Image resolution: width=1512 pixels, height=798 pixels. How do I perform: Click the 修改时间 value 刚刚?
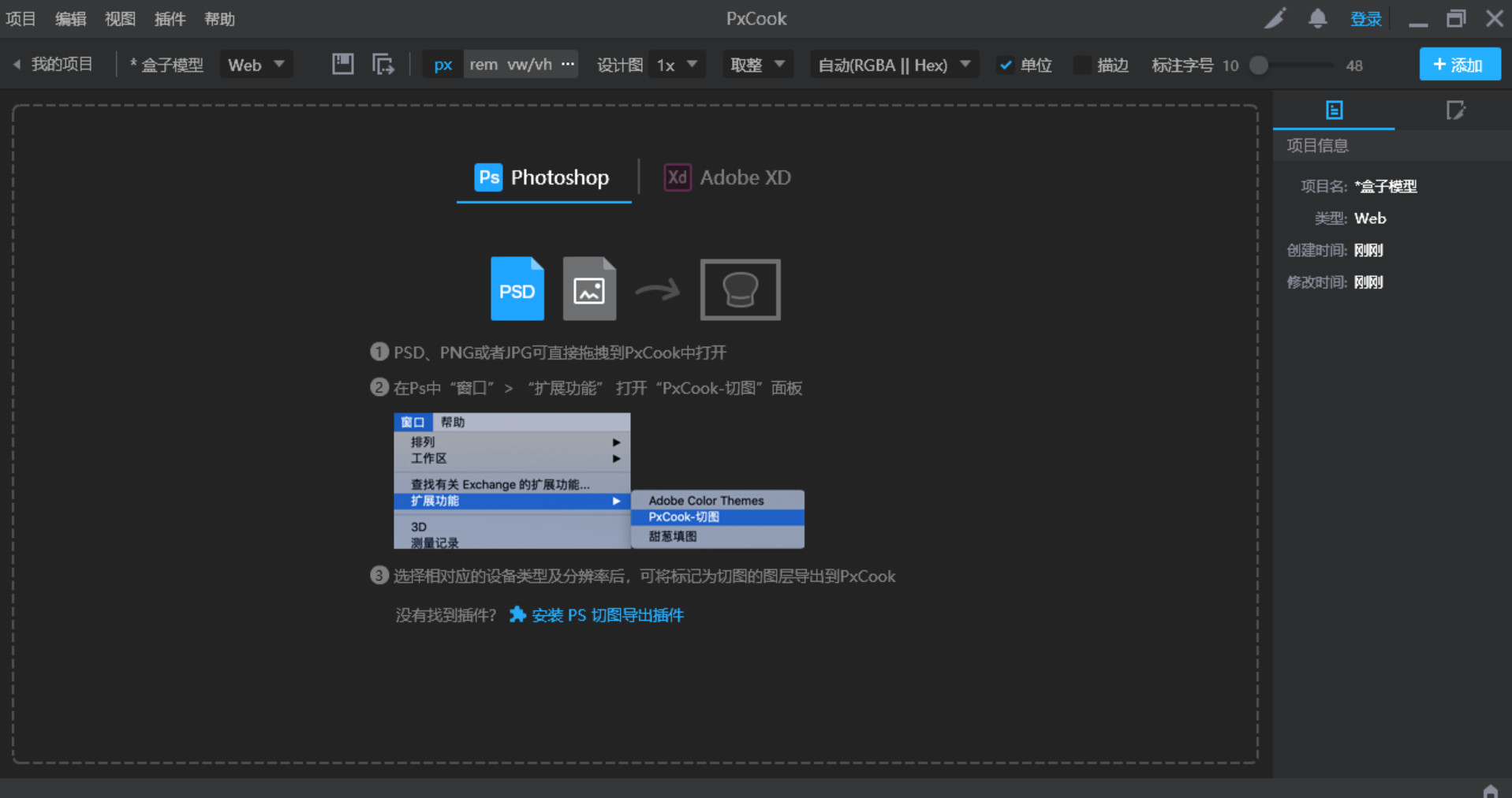1368,282
